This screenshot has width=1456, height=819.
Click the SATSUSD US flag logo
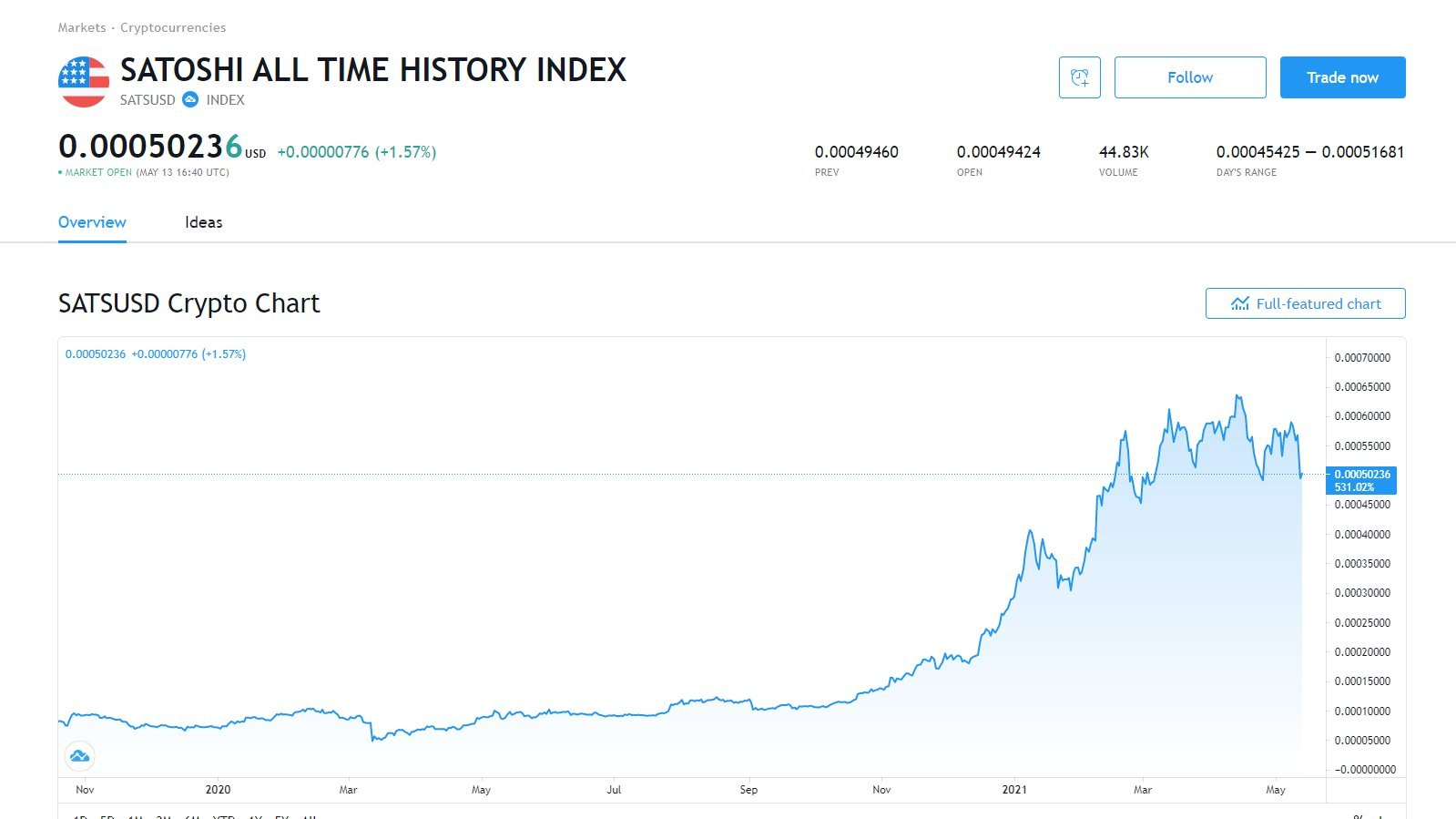[84, 81]
